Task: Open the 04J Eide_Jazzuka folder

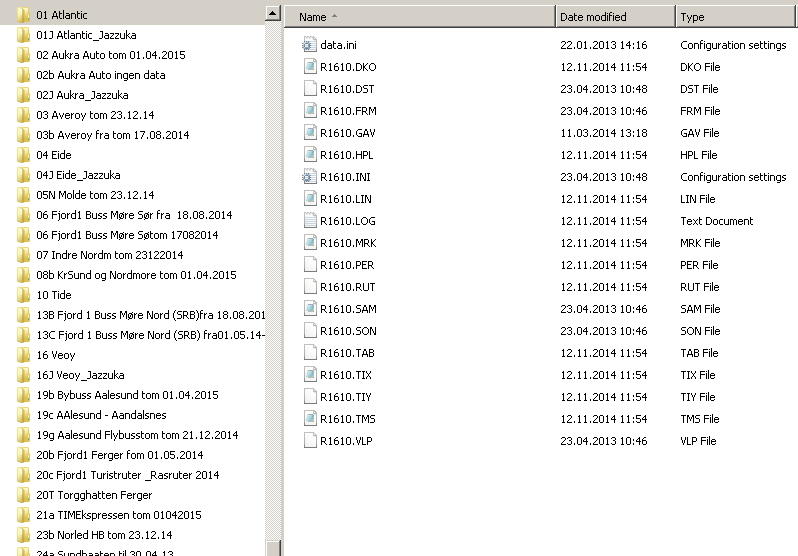Action: click(78, 175)
